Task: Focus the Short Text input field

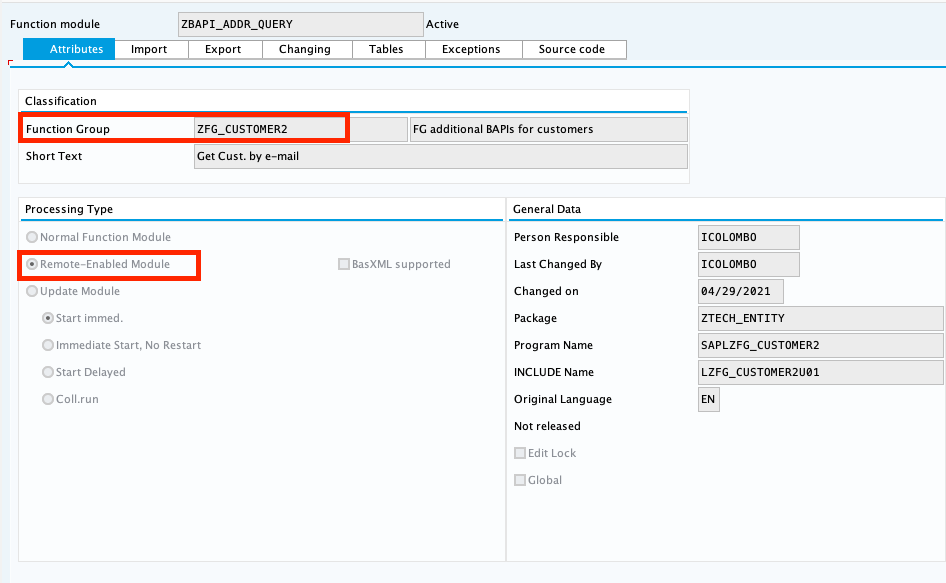Action: point(440,156)
